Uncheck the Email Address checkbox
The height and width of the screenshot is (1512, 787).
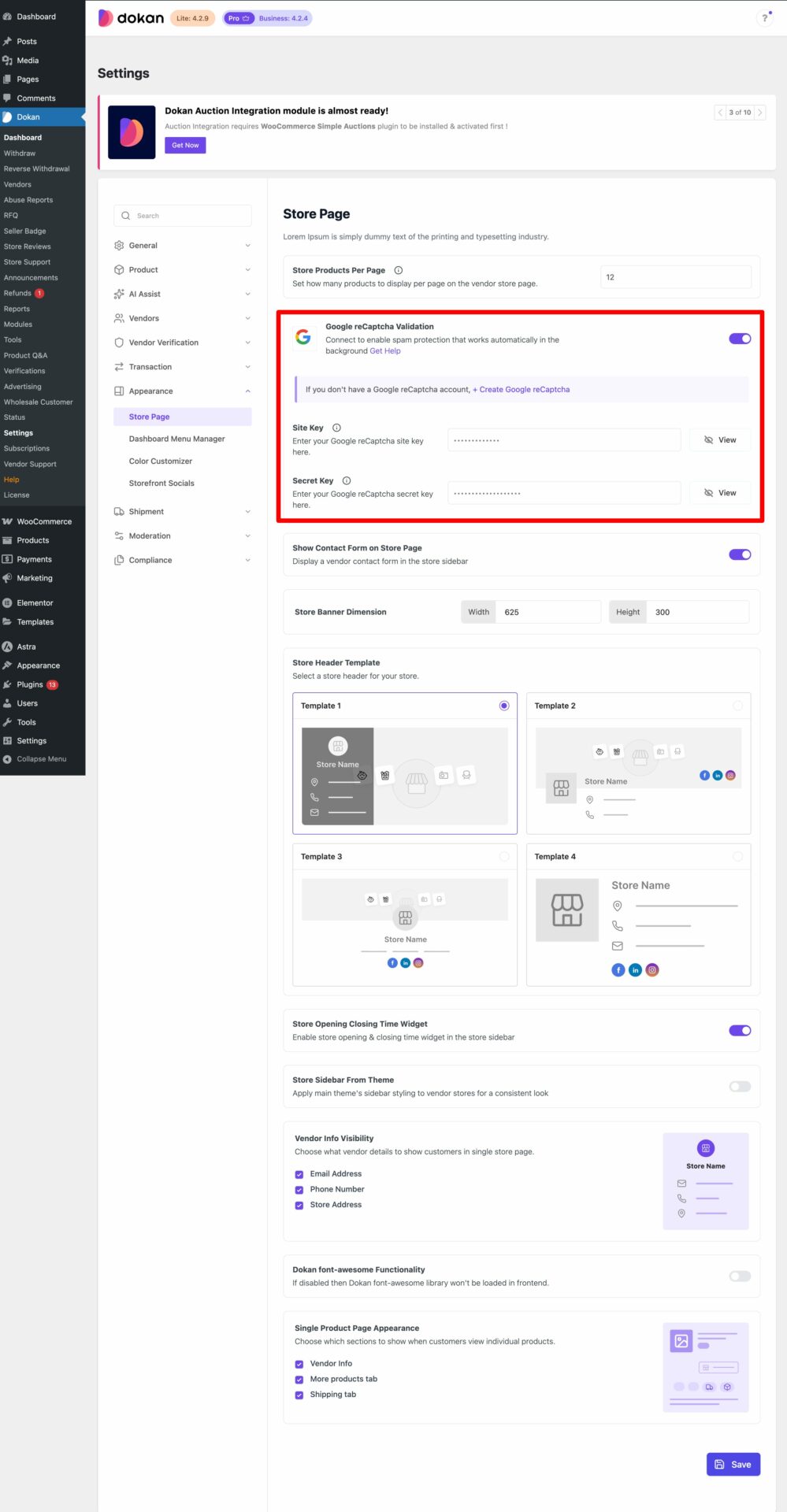tap(299, 1174)
